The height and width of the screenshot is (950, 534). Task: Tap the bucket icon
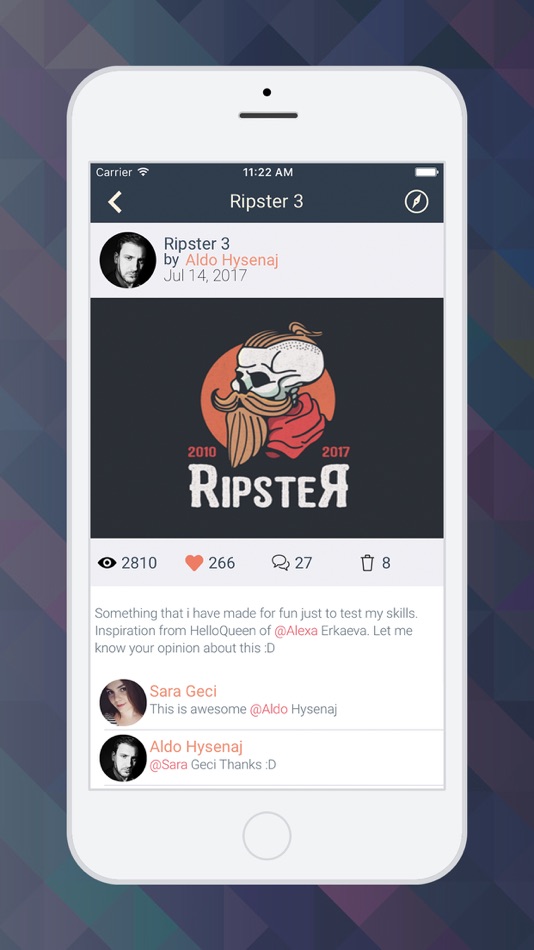(x=367, y=563)
